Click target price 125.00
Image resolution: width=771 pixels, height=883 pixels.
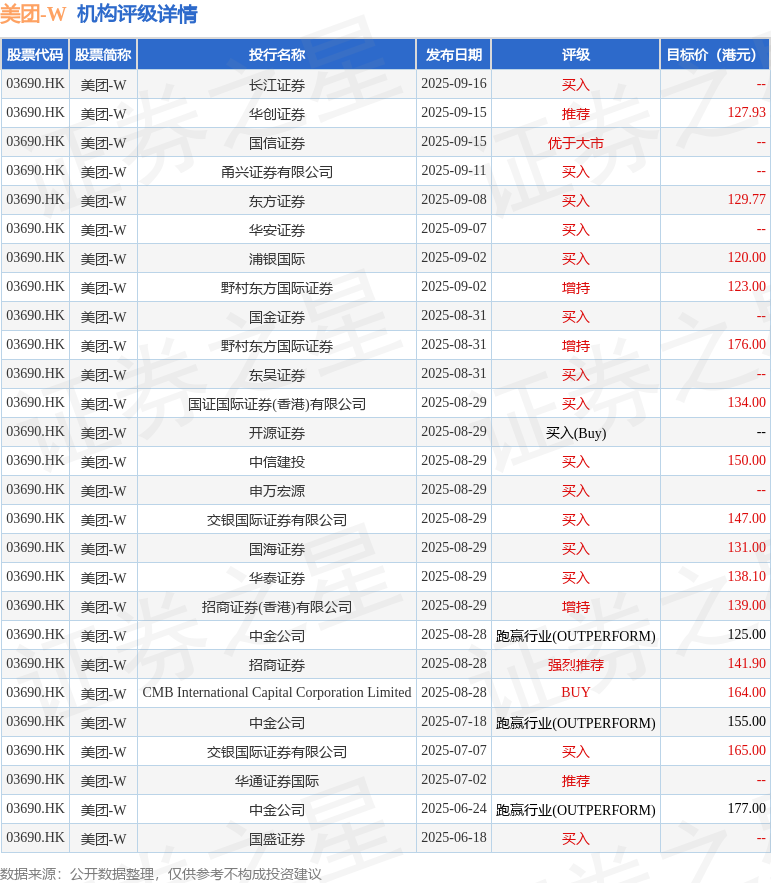[746, 634]
